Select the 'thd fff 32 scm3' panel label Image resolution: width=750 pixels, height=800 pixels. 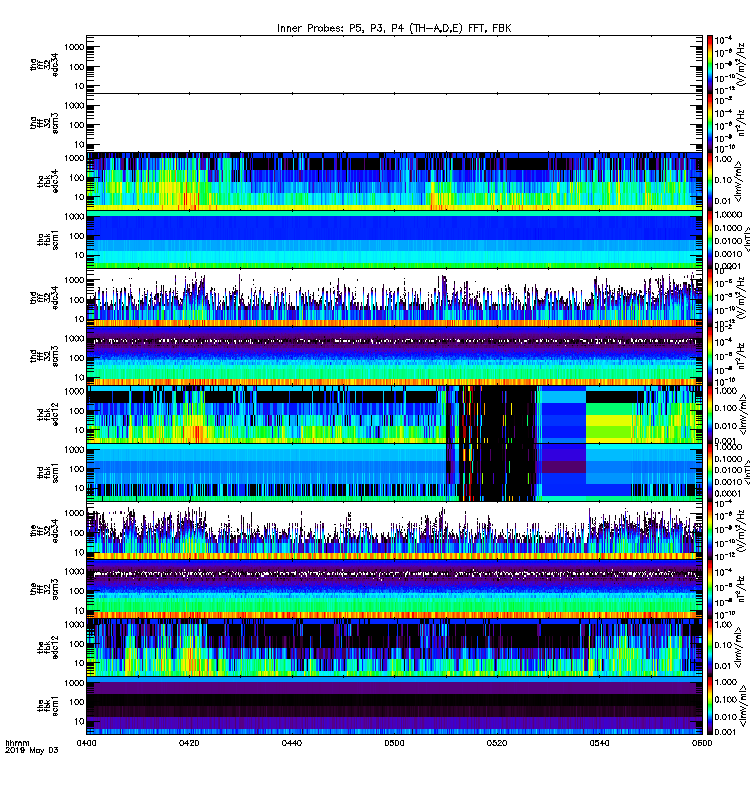[x=44, y=356]
